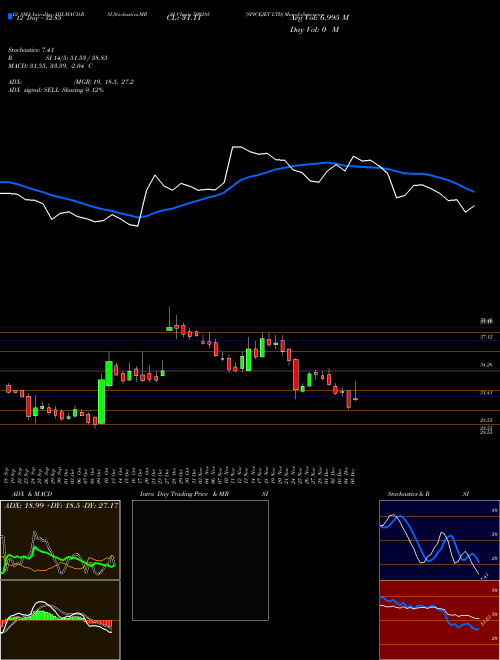Click the blue 12 Day SMA legend square

tap(10, 16)
